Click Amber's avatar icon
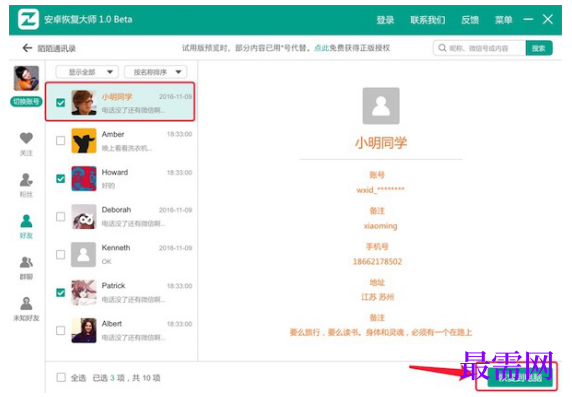The image size is (572, 397). 84,140
